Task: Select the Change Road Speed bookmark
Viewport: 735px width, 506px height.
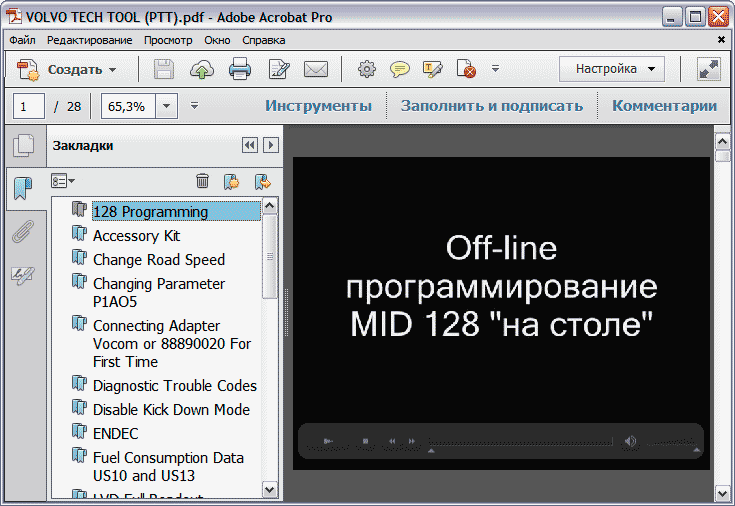Action: (x=159, y=259)
